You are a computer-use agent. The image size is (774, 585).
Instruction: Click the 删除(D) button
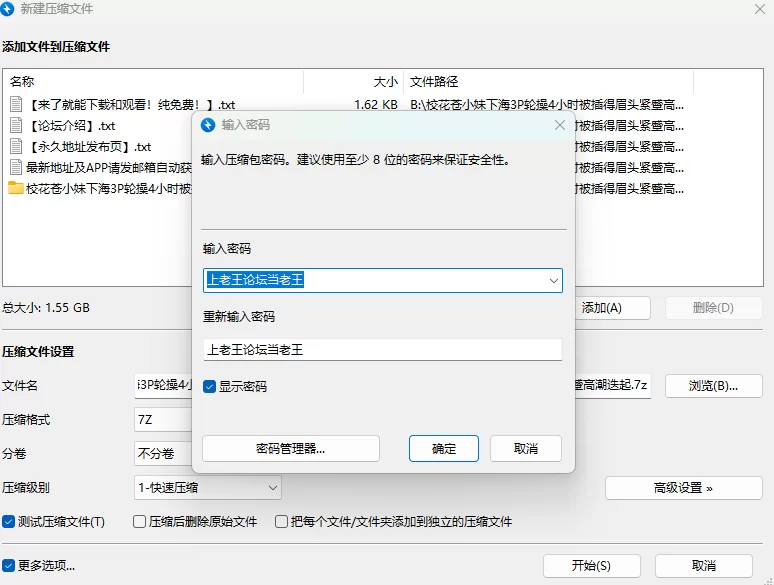[x=713, y=308]
